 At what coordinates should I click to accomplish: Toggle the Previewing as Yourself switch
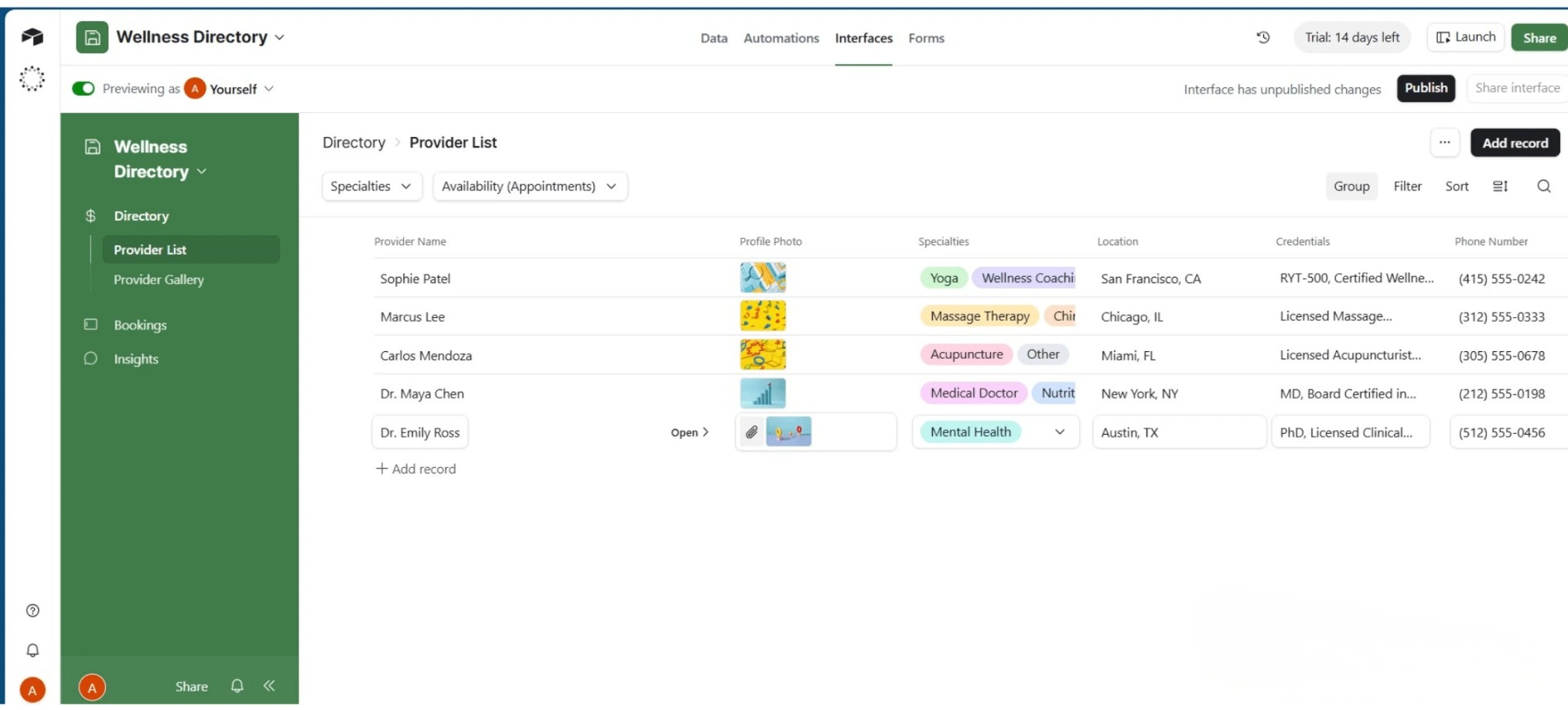click(x=83, y=88)
